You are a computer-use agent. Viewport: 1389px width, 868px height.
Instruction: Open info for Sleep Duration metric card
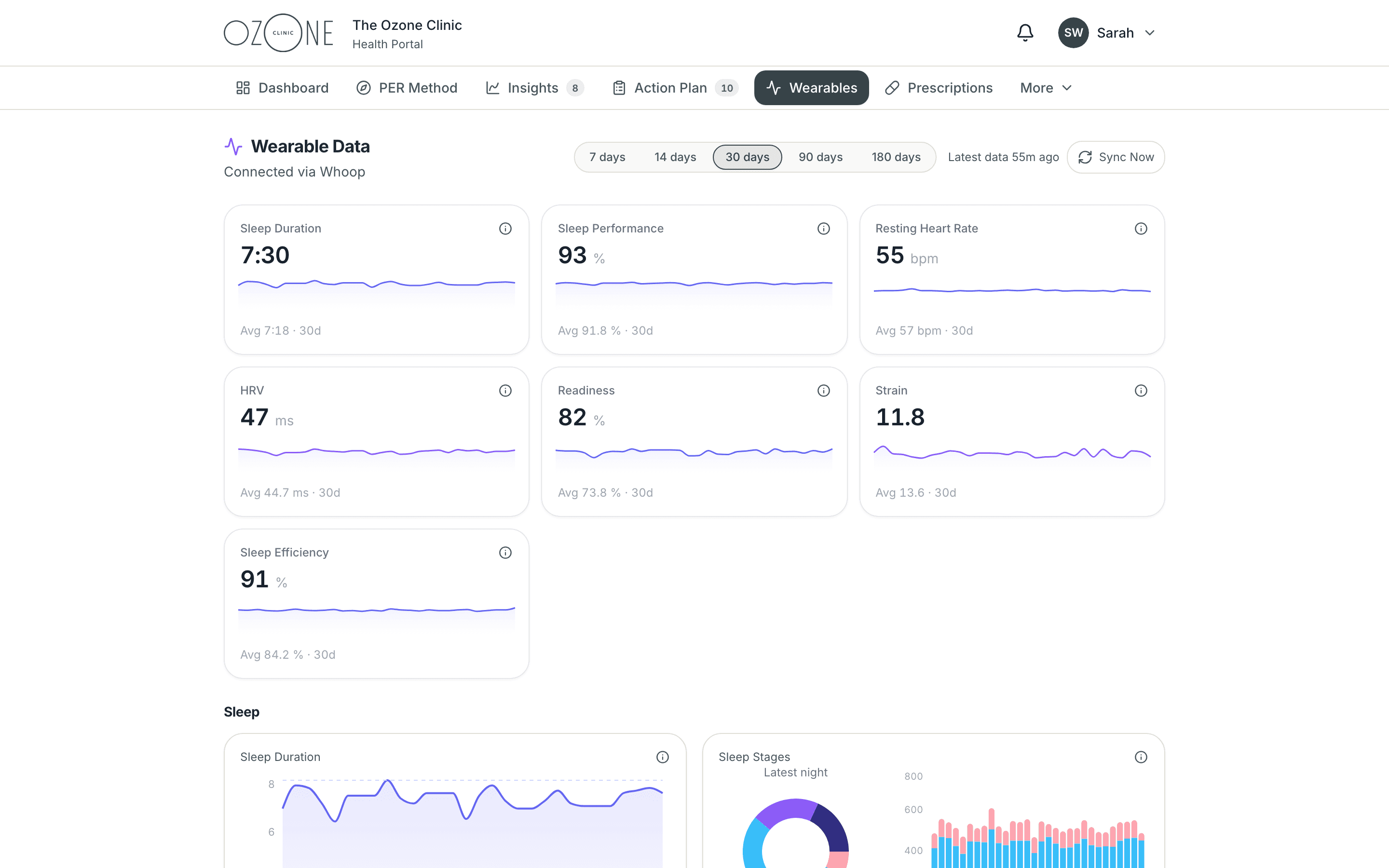pyautogui.click(x=505, y=229)
